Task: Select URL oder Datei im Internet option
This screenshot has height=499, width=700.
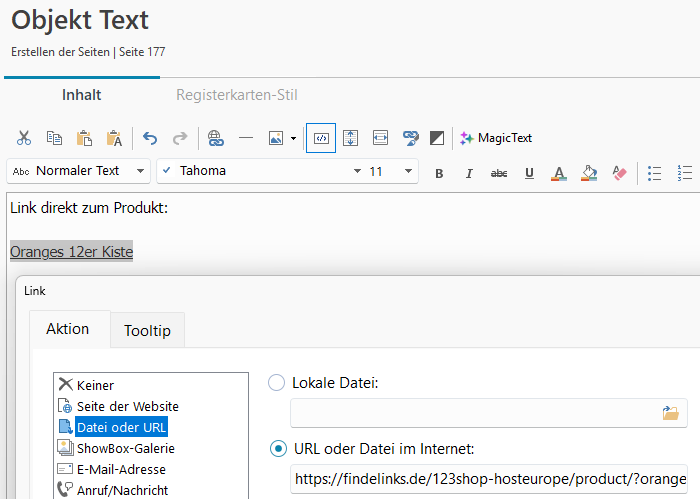Action: [x=277, y=448]
